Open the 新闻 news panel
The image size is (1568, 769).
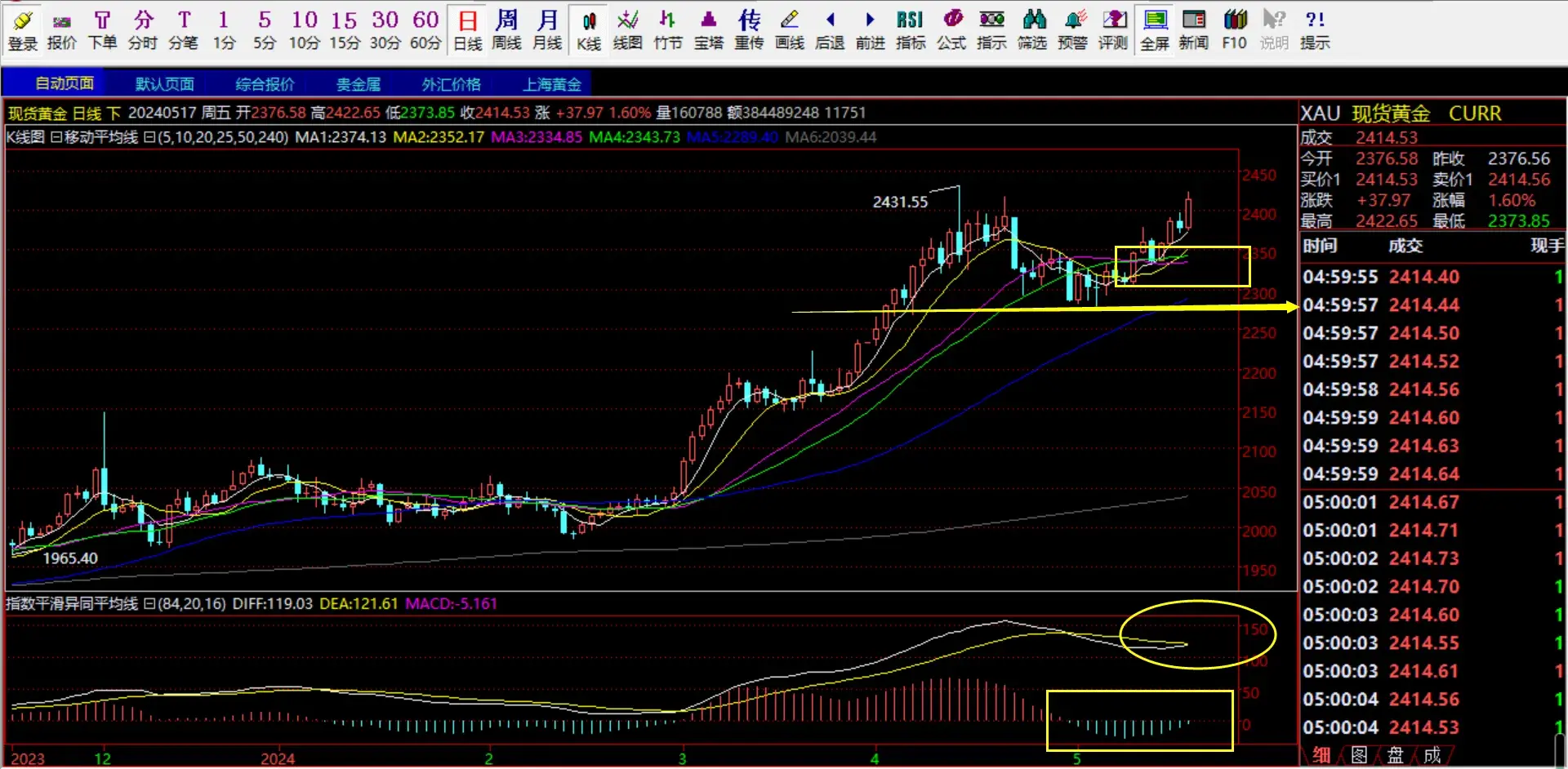[1193, 29]
